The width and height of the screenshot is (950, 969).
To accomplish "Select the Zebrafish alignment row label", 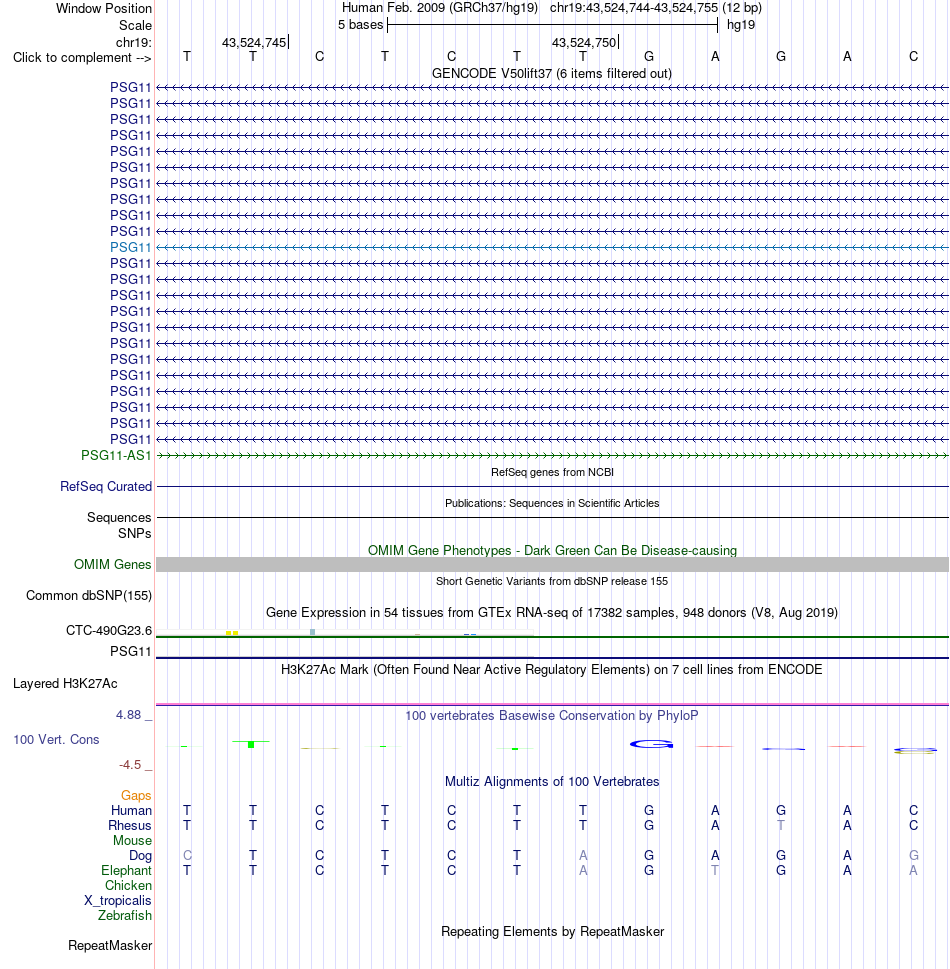I will pyautogui.click(x=124, y=915).
